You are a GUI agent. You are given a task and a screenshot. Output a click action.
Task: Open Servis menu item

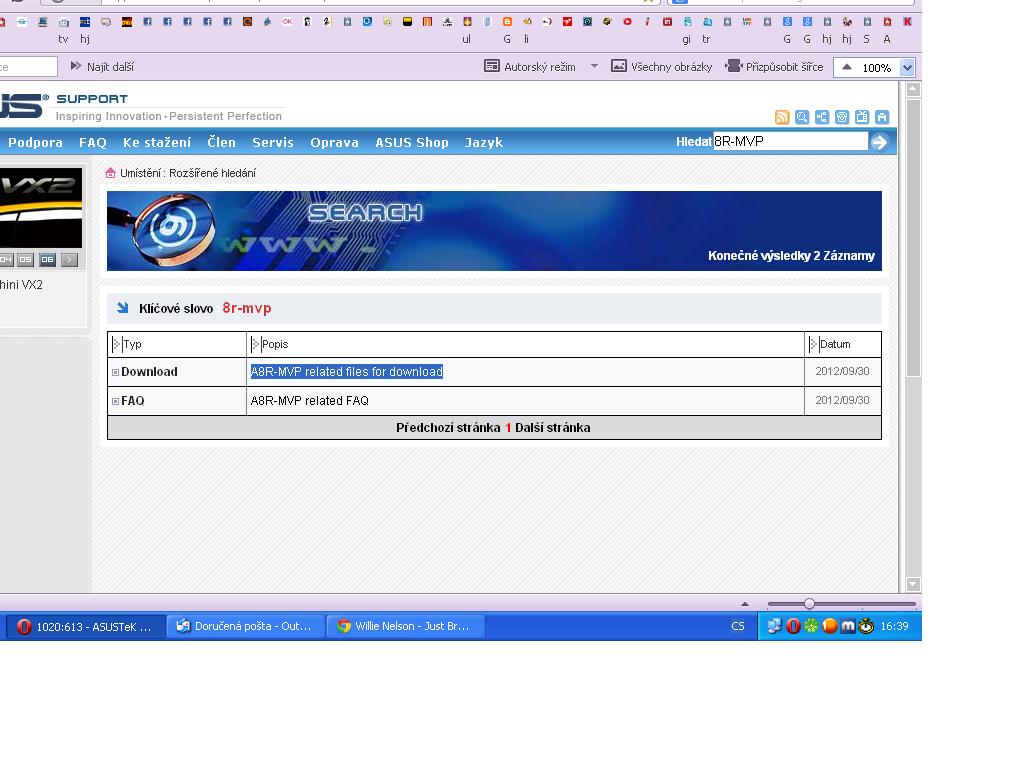coord(273,142)
